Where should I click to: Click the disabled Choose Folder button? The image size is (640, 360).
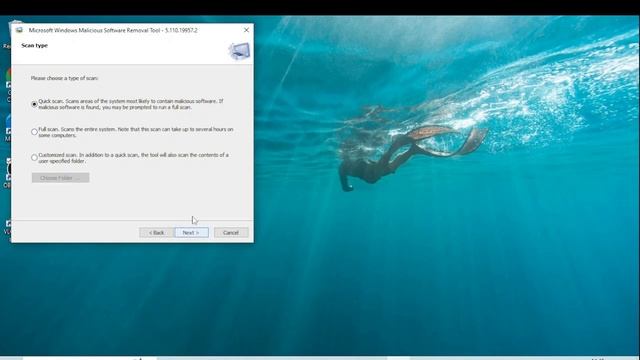click(x=60, y=178)
